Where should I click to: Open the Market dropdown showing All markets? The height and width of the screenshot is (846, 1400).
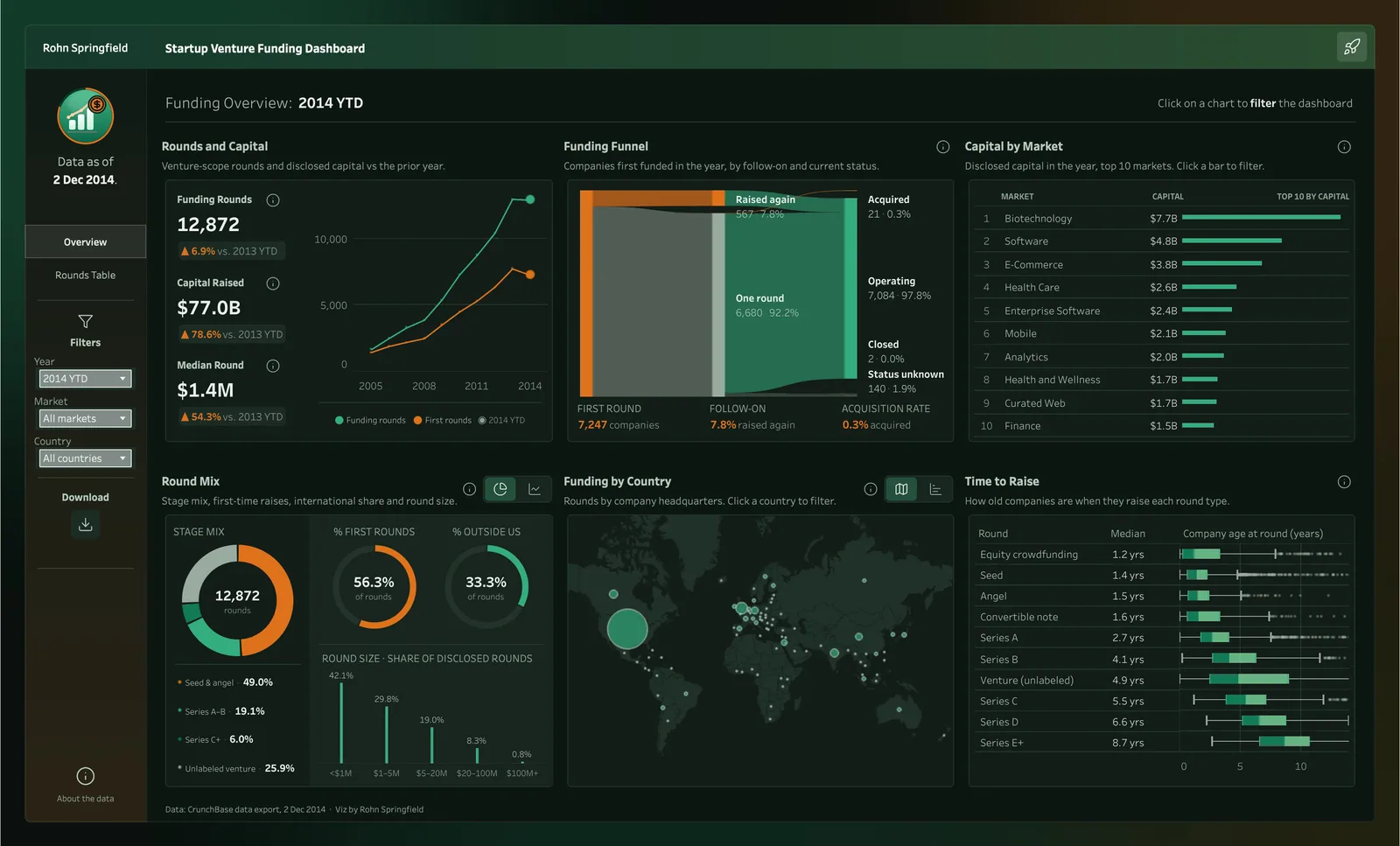[x=85, y=419]
